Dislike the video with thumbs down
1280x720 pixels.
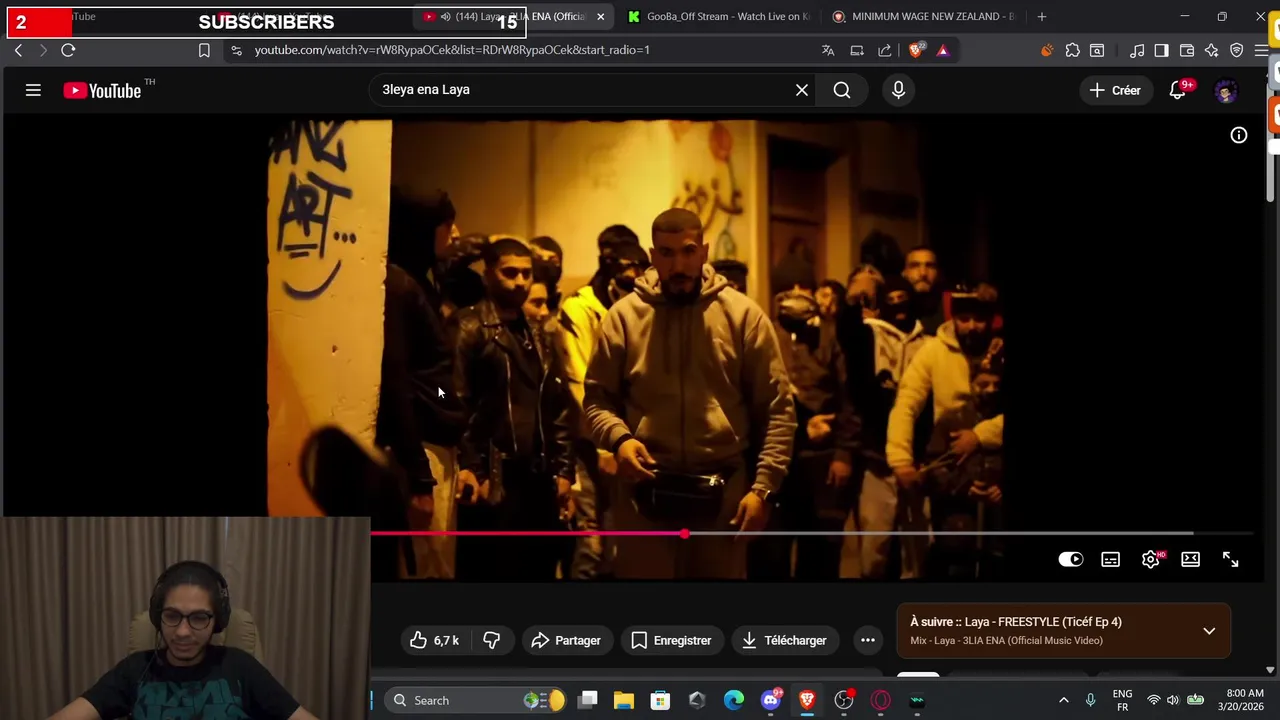[492, 640]
